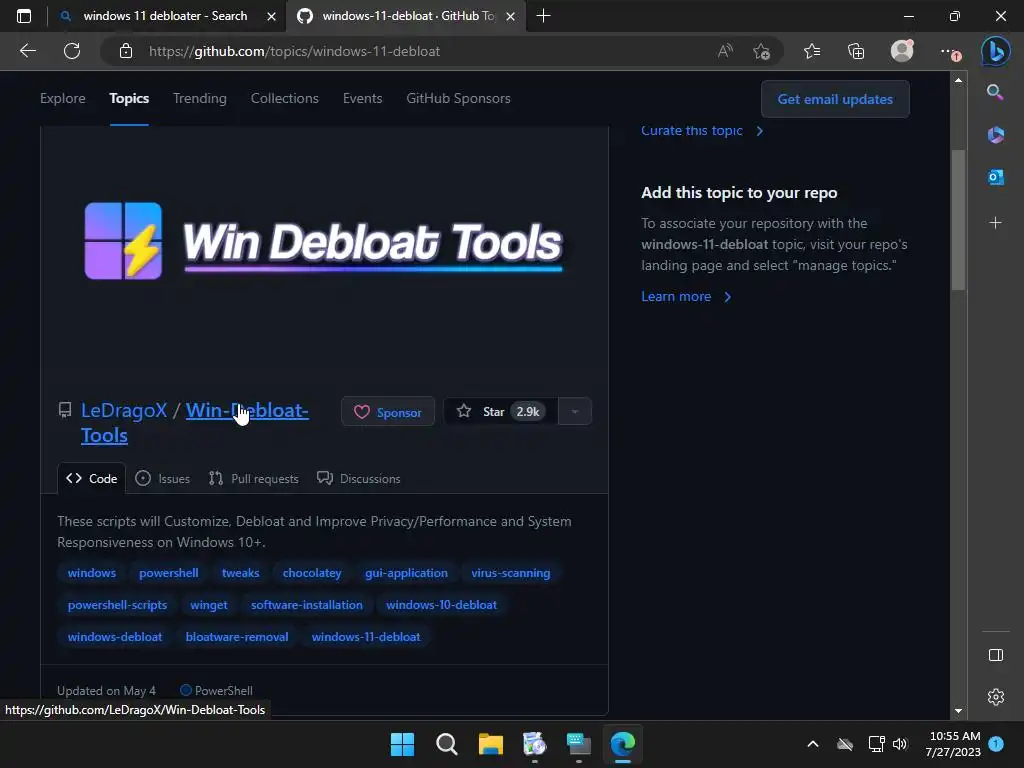Open Curate this topic link
This screenshot has width=1024, height=768.
pyautogui.click(x=702, y=131)
